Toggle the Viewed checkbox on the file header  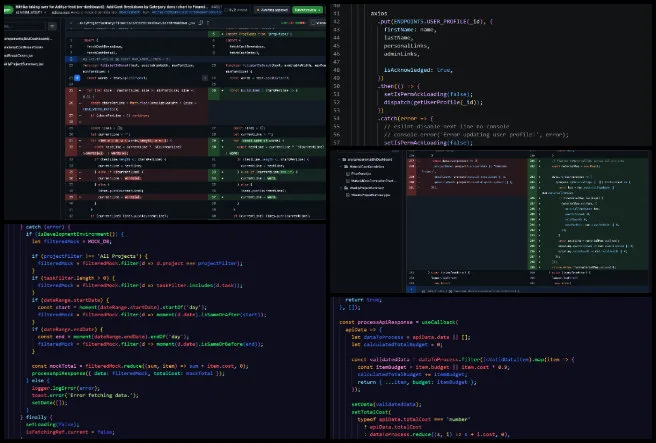(x=314, y=23)
